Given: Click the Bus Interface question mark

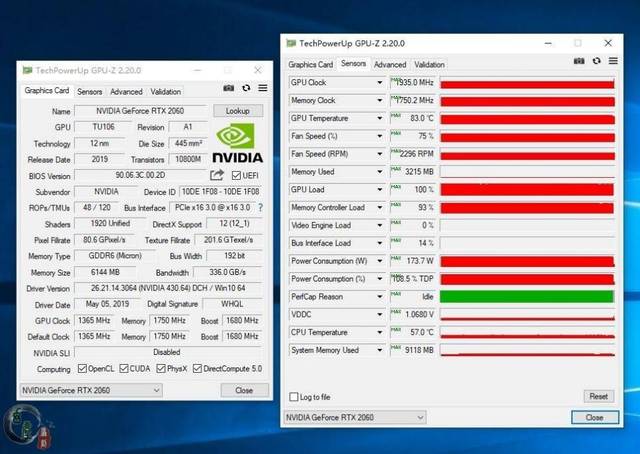Looking at the screenshot, I should 260,207.
